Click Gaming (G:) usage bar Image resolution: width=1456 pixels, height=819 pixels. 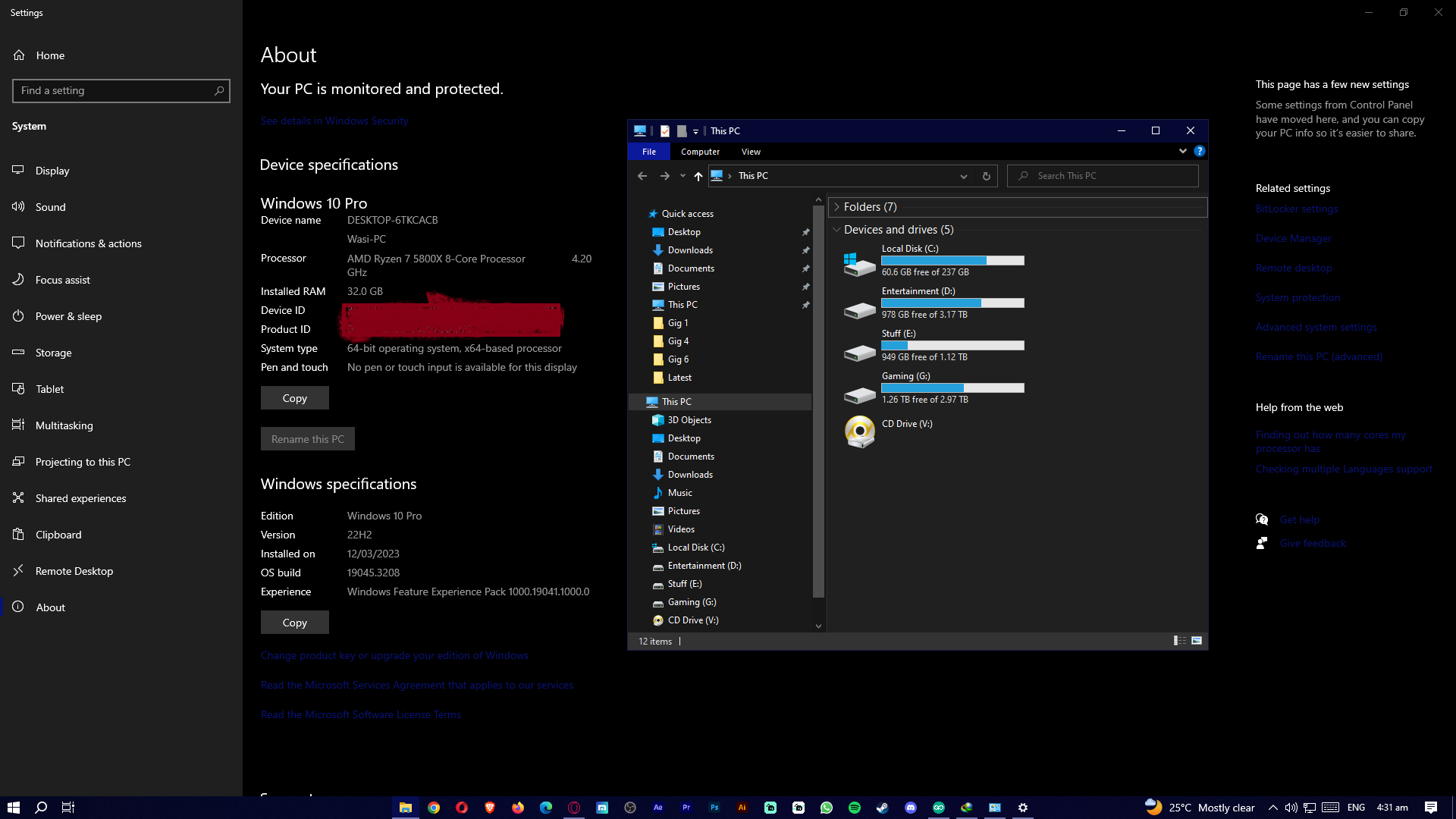(x=952, y=388)
